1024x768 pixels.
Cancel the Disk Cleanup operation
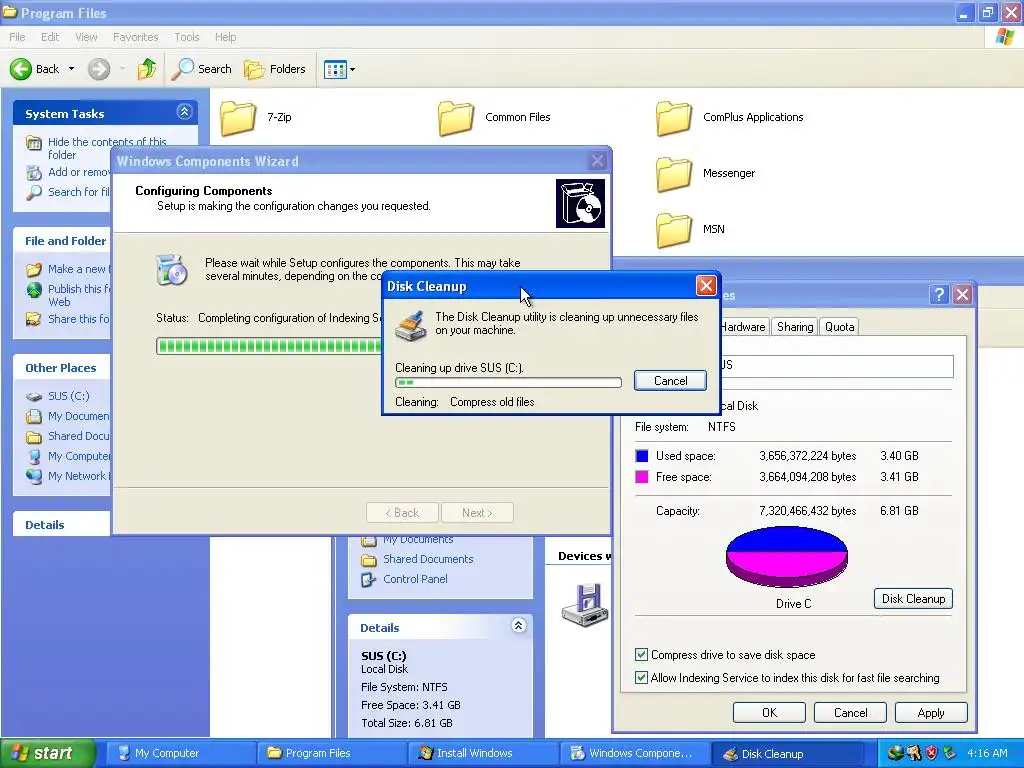point(670,381)
